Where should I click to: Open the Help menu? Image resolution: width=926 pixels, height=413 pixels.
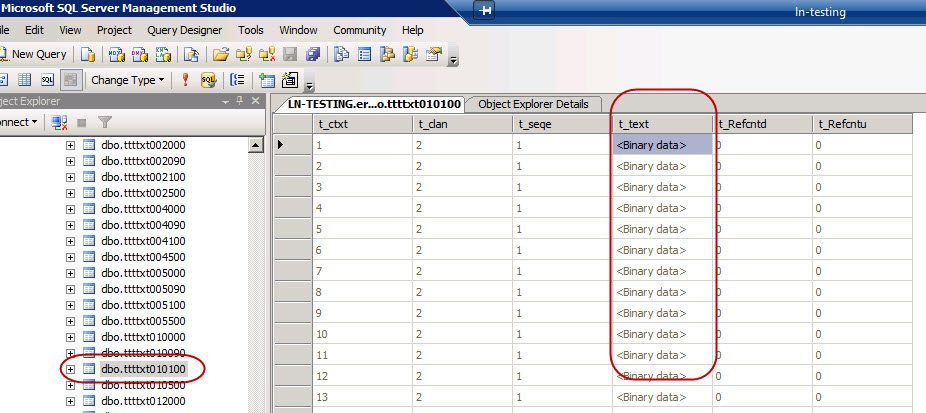pyautogui.click(x=412, y=30)
